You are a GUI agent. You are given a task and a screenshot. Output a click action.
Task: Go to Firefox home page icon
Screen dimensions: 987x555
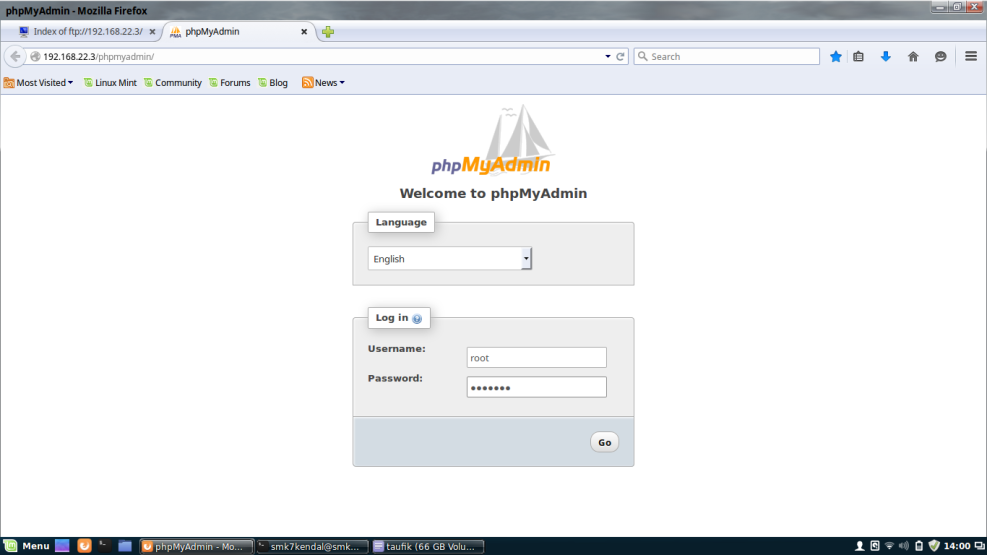pyautogui.click(x=912, y=57)
